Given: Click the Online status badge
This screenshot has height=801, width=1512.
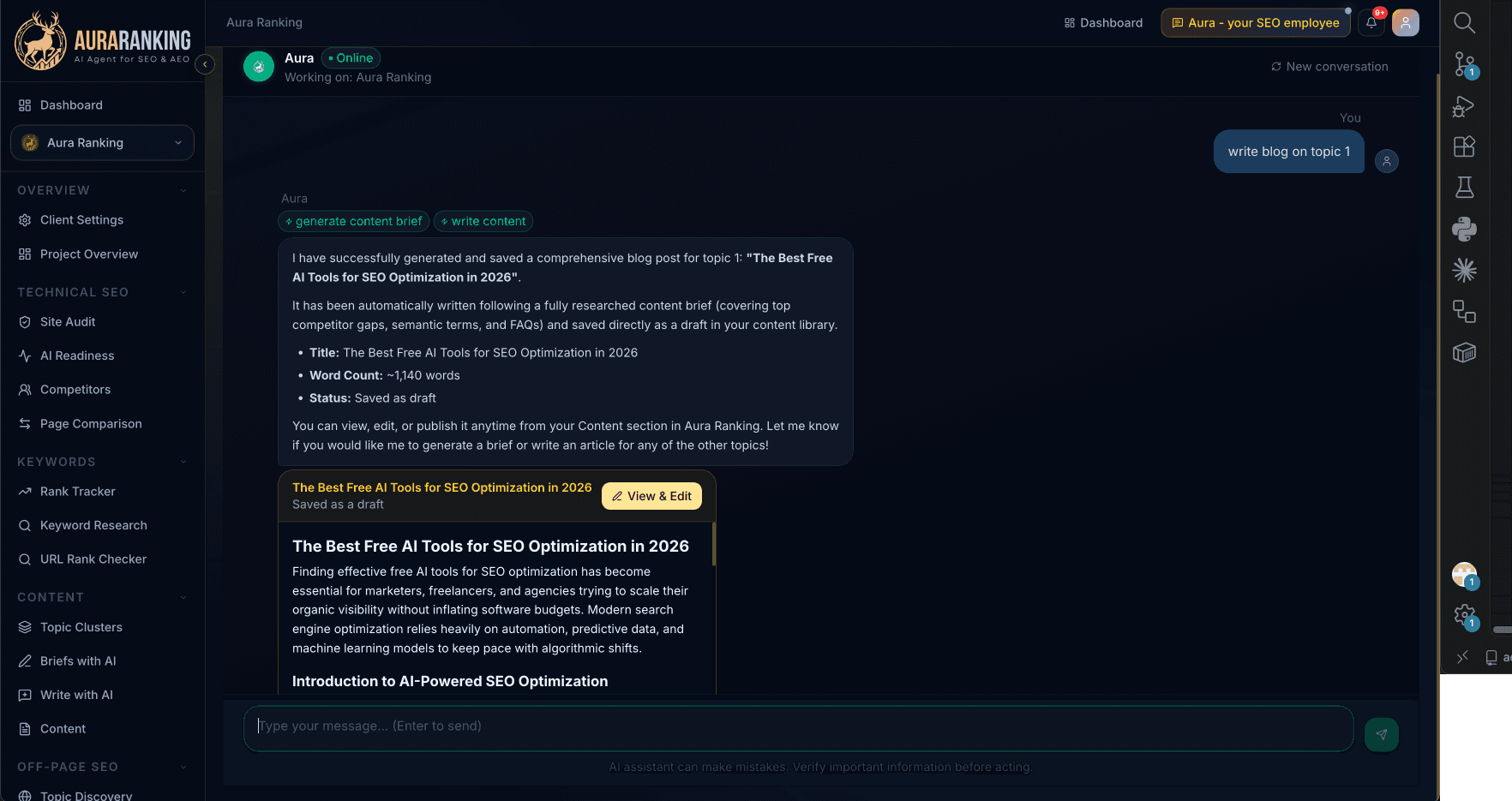Looking at the screenshot, I should coord(351,58).
